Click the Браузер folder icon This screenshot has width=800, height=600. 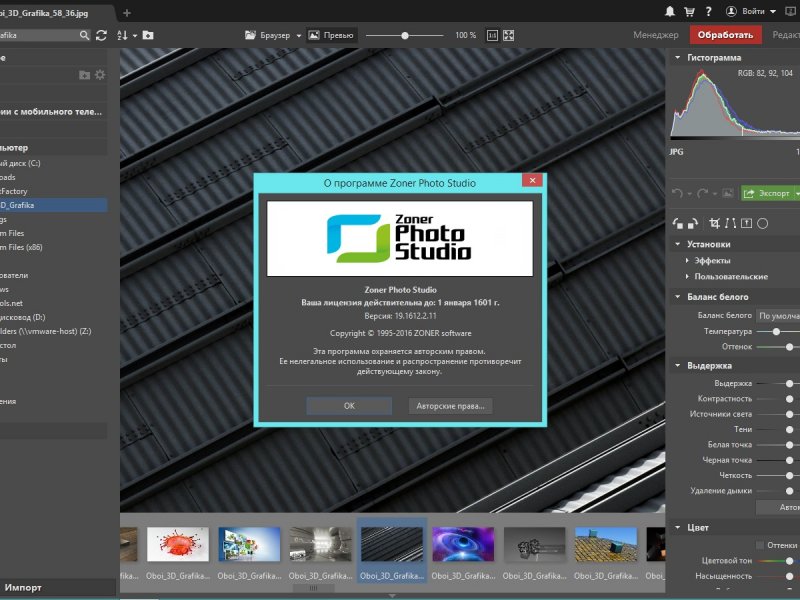point(250,35)
